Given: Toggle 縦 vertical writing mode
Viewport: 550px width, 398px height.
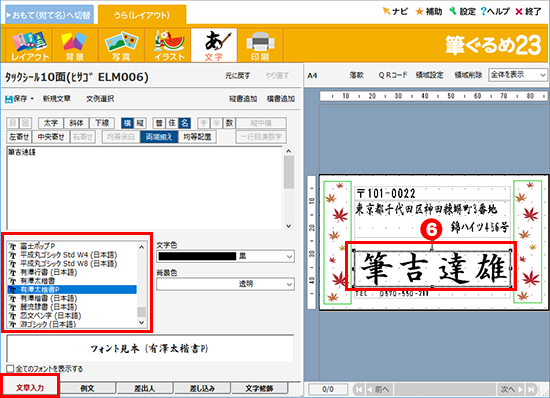Looking at the screenshot, I should click(140, 123).
